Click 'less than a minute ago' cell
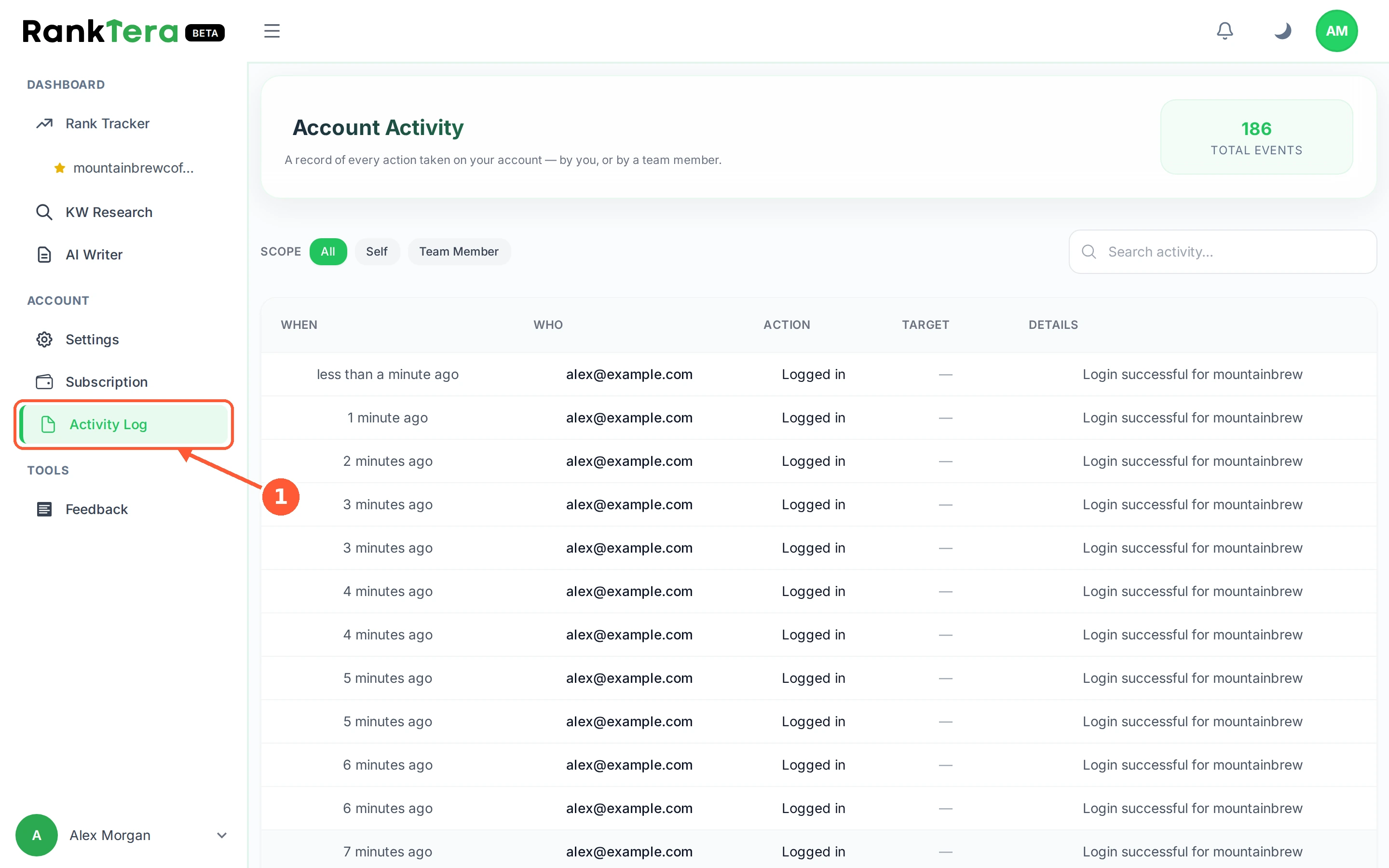 pyautogui.click(x=387, y=374)
